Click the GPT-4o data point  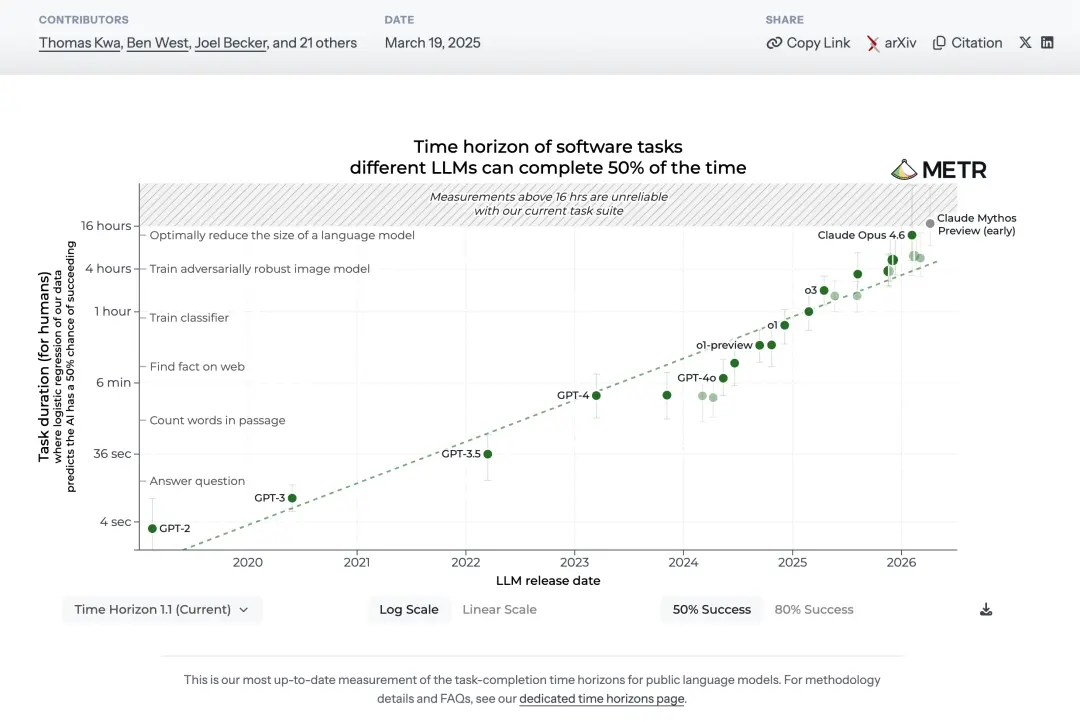pyautogui.click(x=723, y=378)
